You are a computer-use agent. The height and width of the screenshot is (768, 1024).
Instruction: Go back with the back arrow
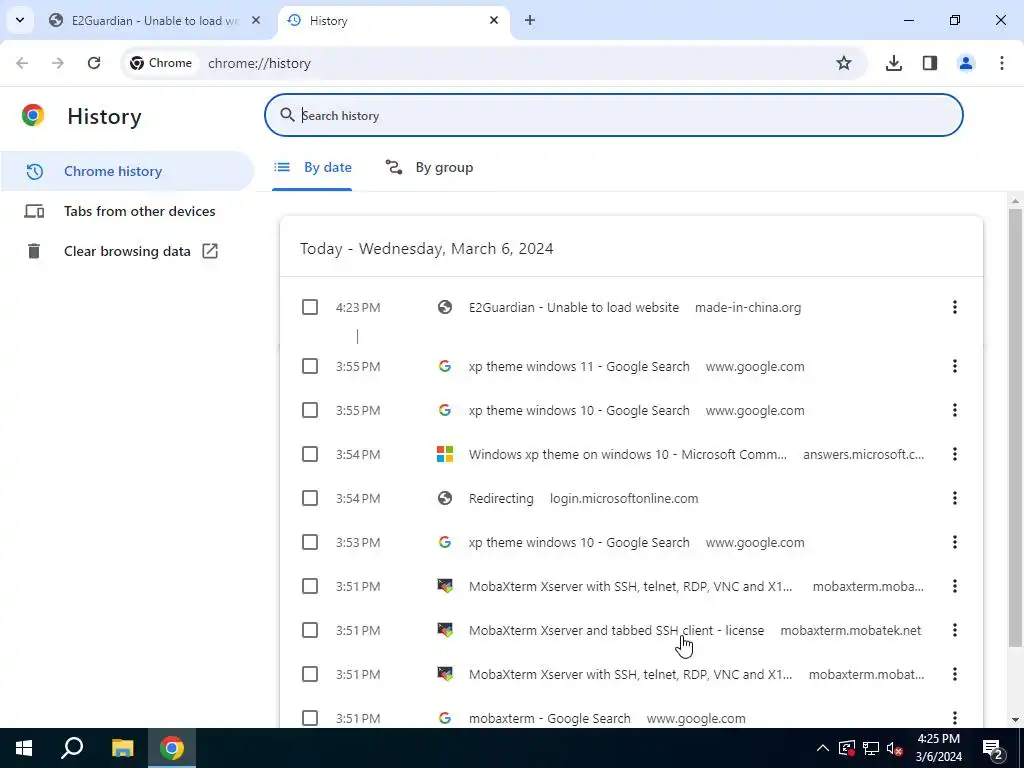point(22,63)
